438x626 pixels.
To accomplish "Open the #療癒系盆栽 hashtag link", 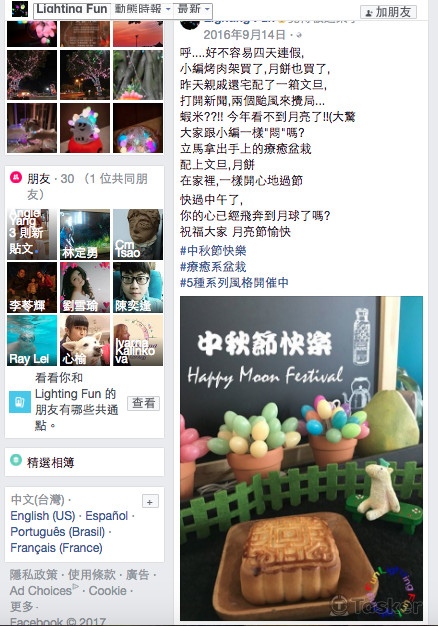I will tap(213, 267).
